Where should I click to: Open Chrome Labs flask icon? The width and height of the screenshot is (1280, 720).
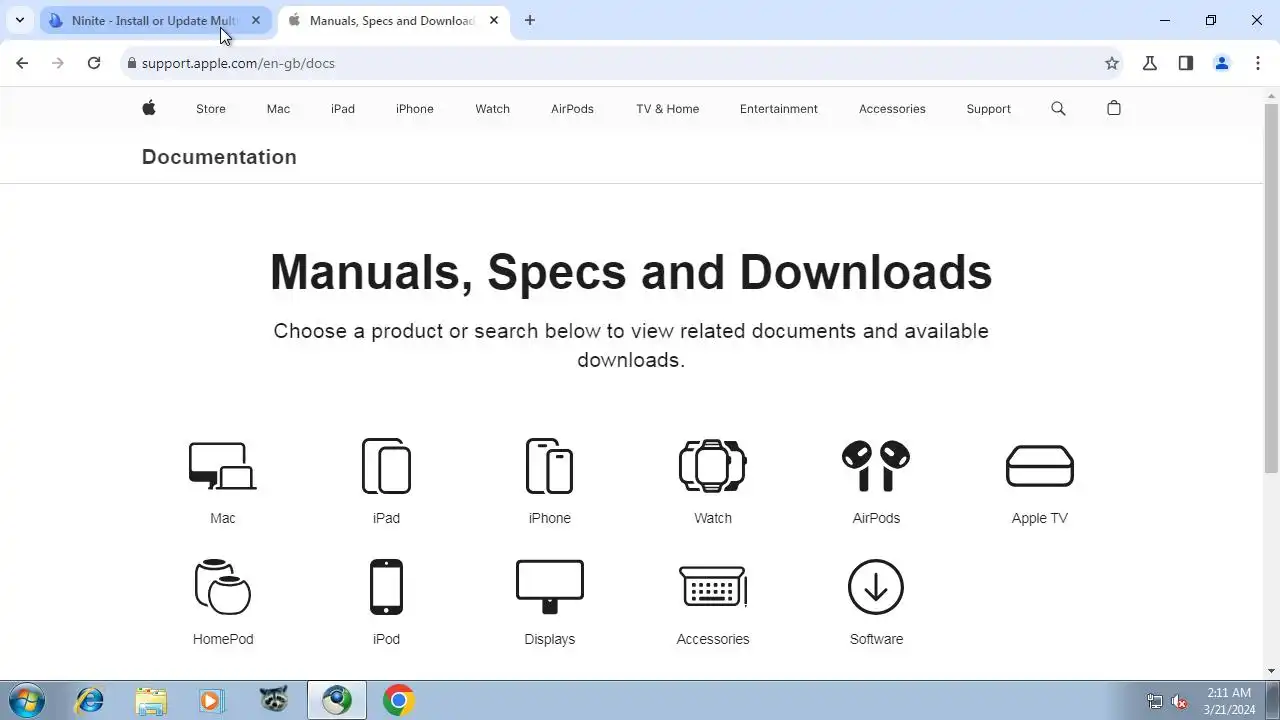[1150, 63]
